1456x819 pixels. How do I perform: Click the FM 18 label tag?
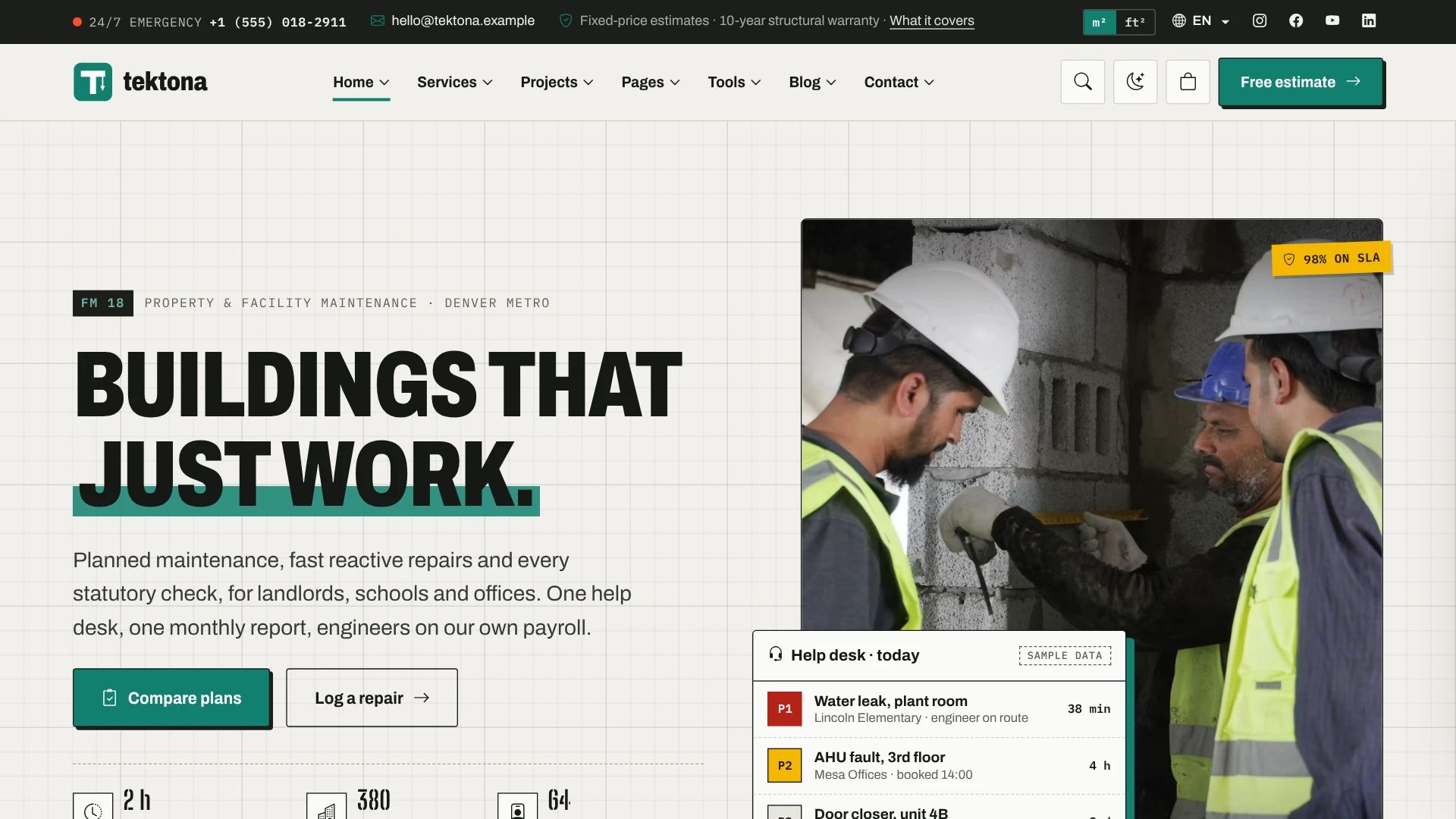click(x=102, y=303)
